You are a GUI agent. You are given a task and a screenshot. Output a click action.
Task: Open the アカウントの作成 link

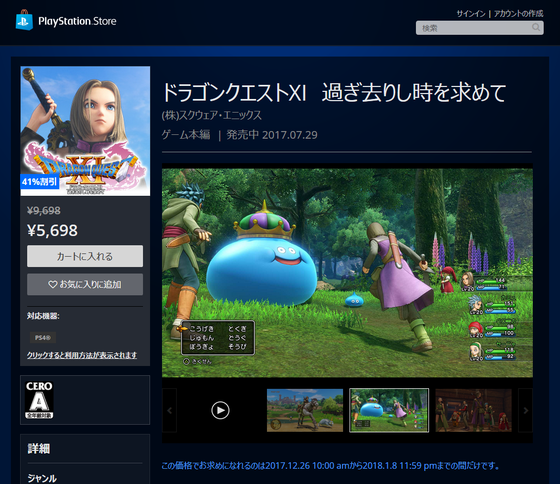pos(519,14)
